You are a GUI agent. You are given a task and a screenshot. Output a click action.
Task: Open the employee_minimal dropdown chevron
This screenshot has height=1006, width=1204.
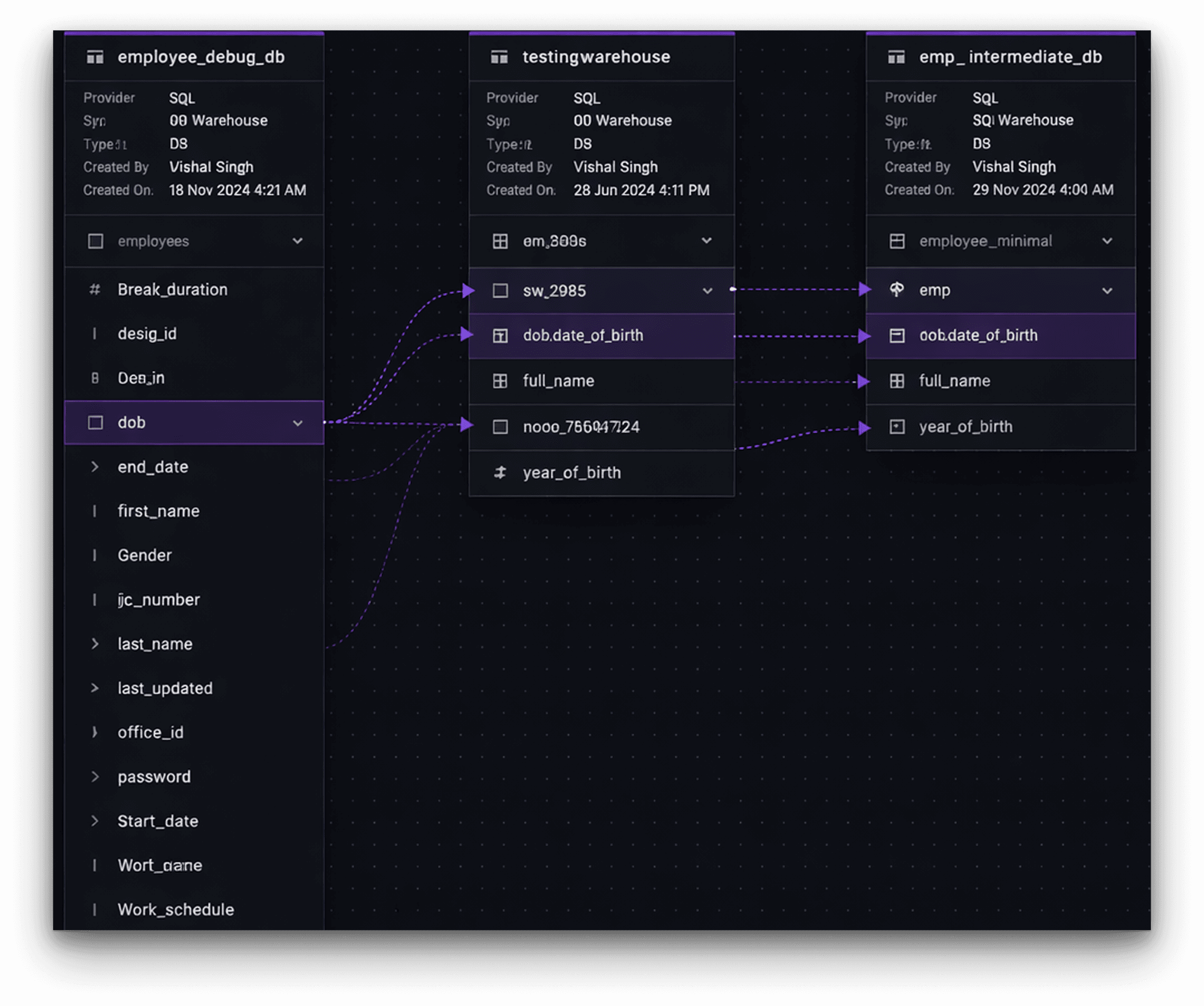coord(1107,241)
